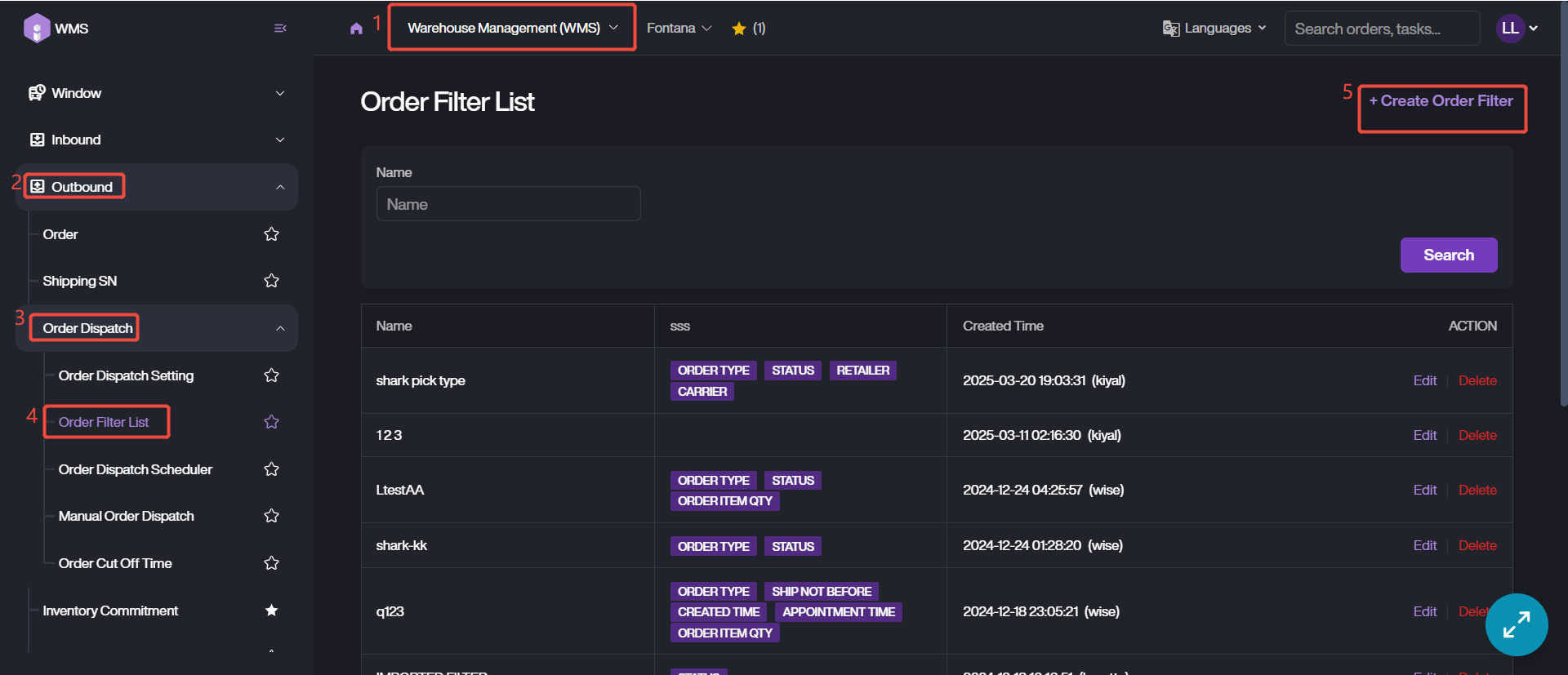1568x675 pixels.
Task: Click CARRIER tag in shark pick type row
Action: pyautogui.click(x=702, y=392)
